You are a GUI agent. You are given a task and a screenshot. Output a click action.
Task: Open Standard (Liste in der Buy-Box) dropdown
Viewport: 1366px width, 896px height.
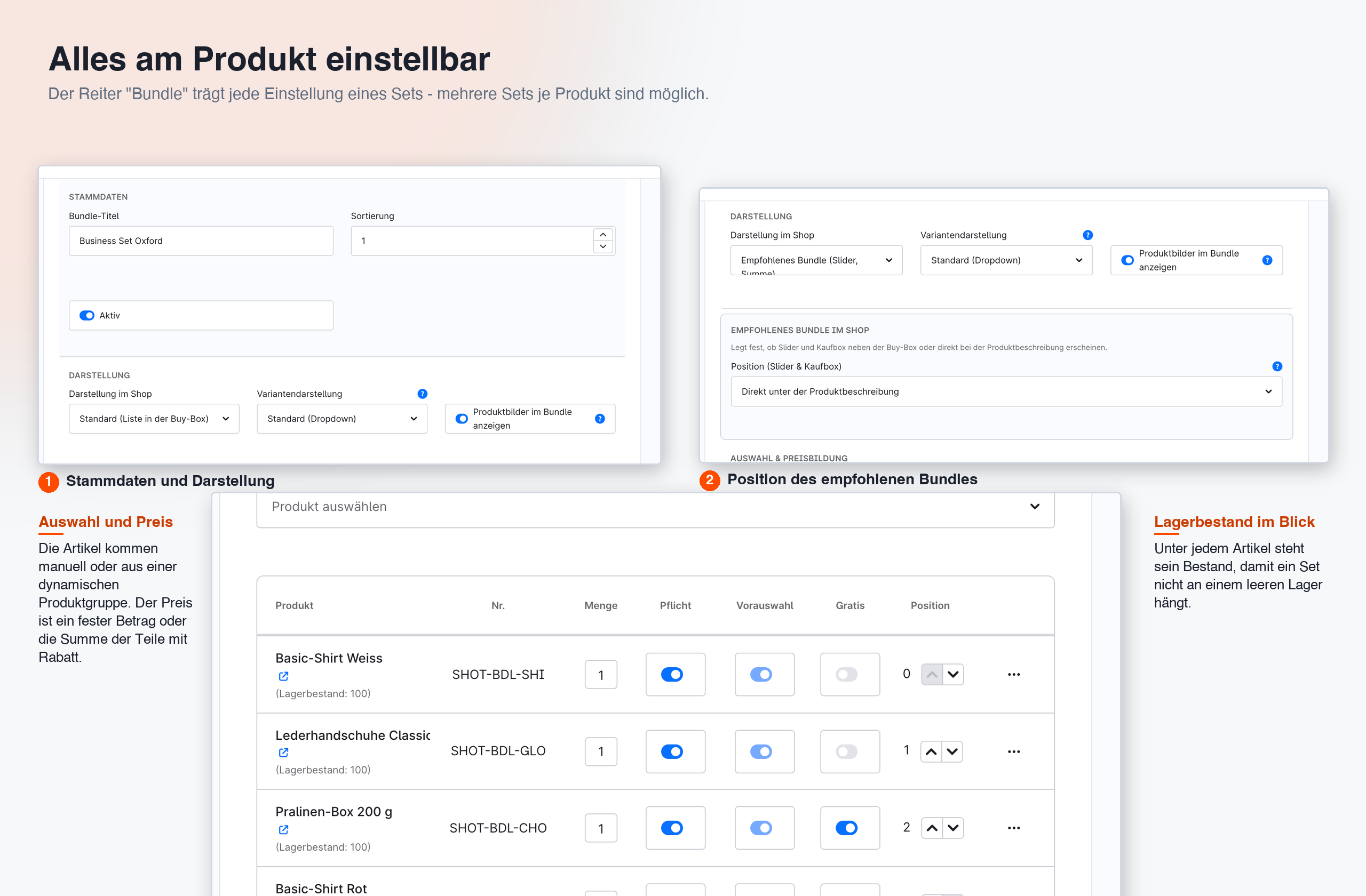point(154,419)
